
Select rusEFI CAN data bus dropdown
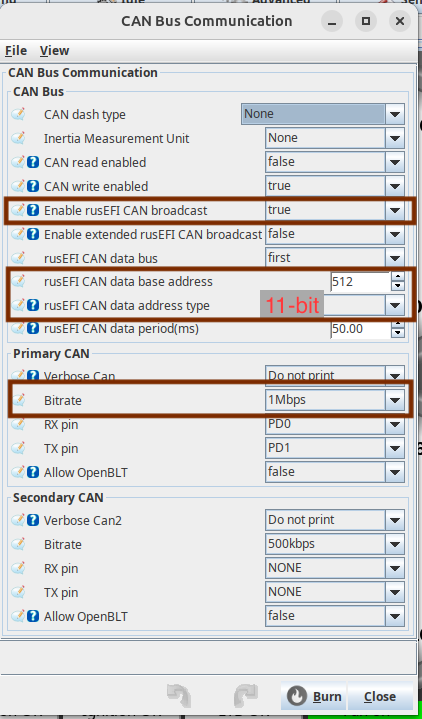click(x=335, y=258)
